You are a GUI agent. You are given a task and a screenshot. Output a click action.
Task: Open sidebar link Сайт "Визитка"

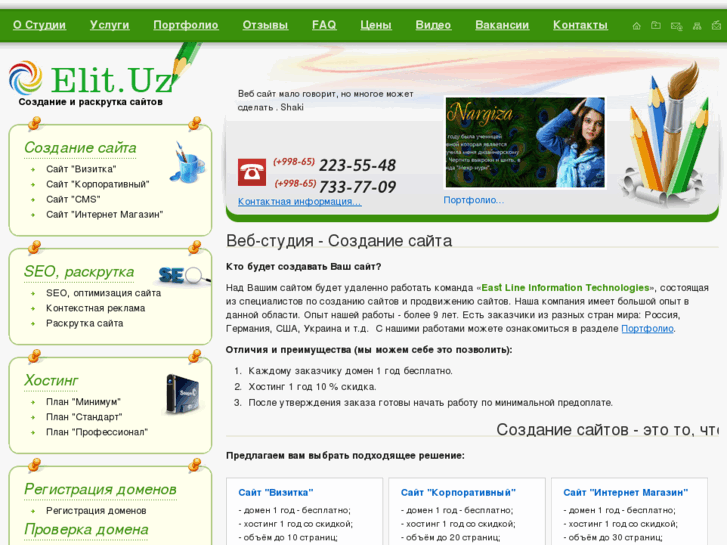[x=81, y=169]
